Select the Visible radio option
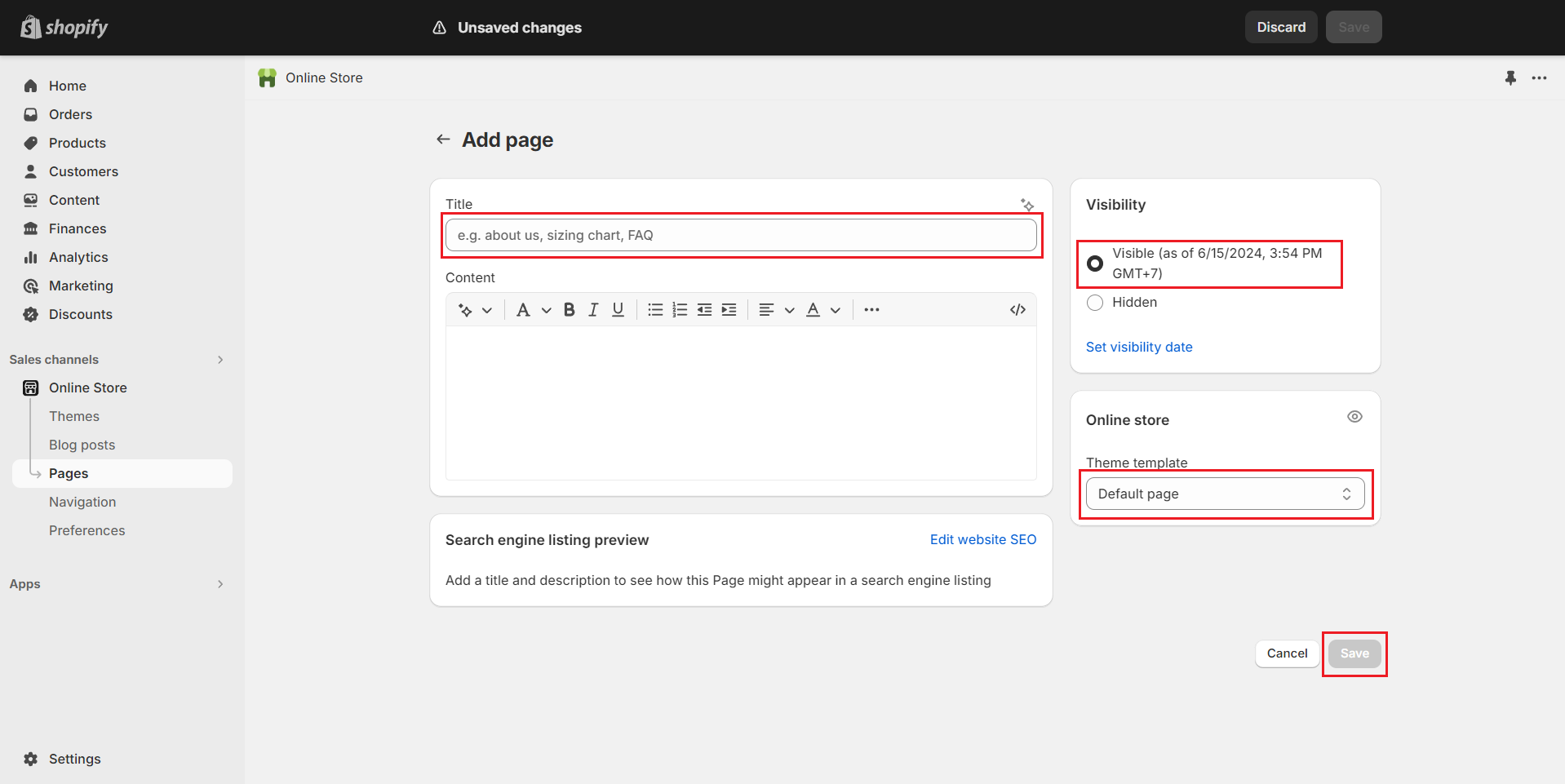The image size is (1565, 784). tap(1095, 264)
